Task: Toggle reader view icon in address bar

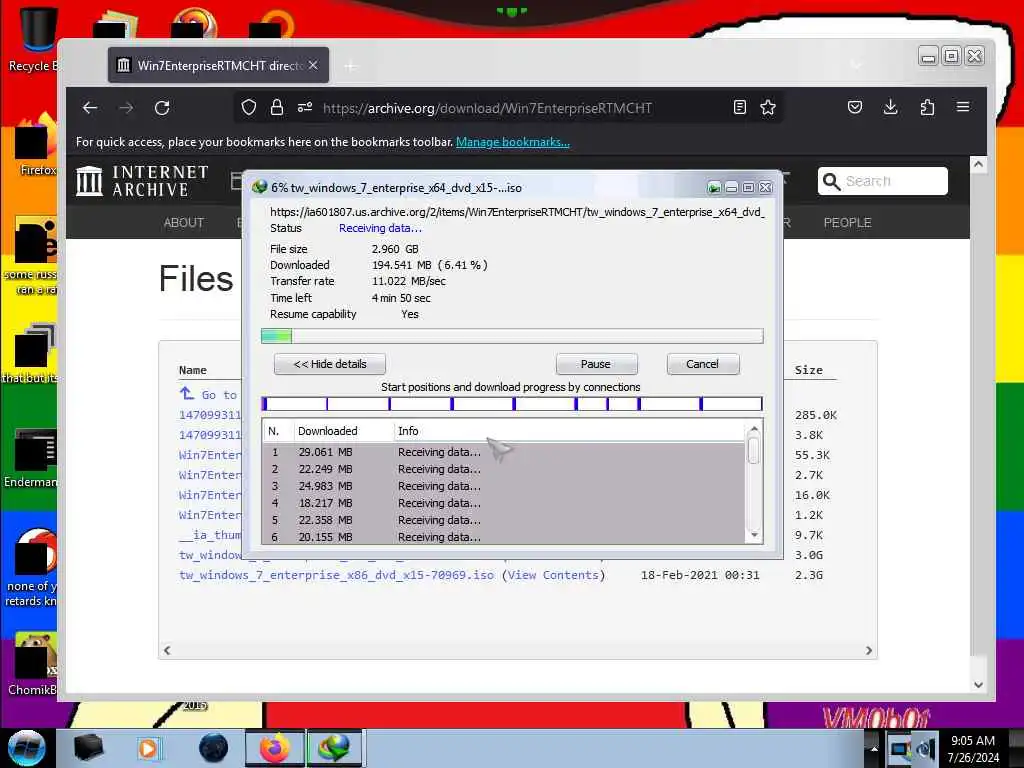Action: click(740, 108)
